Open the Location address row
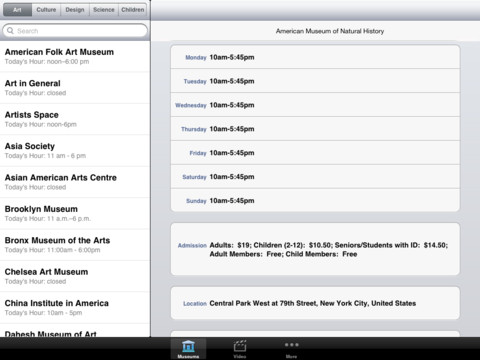This screenshot has width=480, height=360. coord(315,303)
